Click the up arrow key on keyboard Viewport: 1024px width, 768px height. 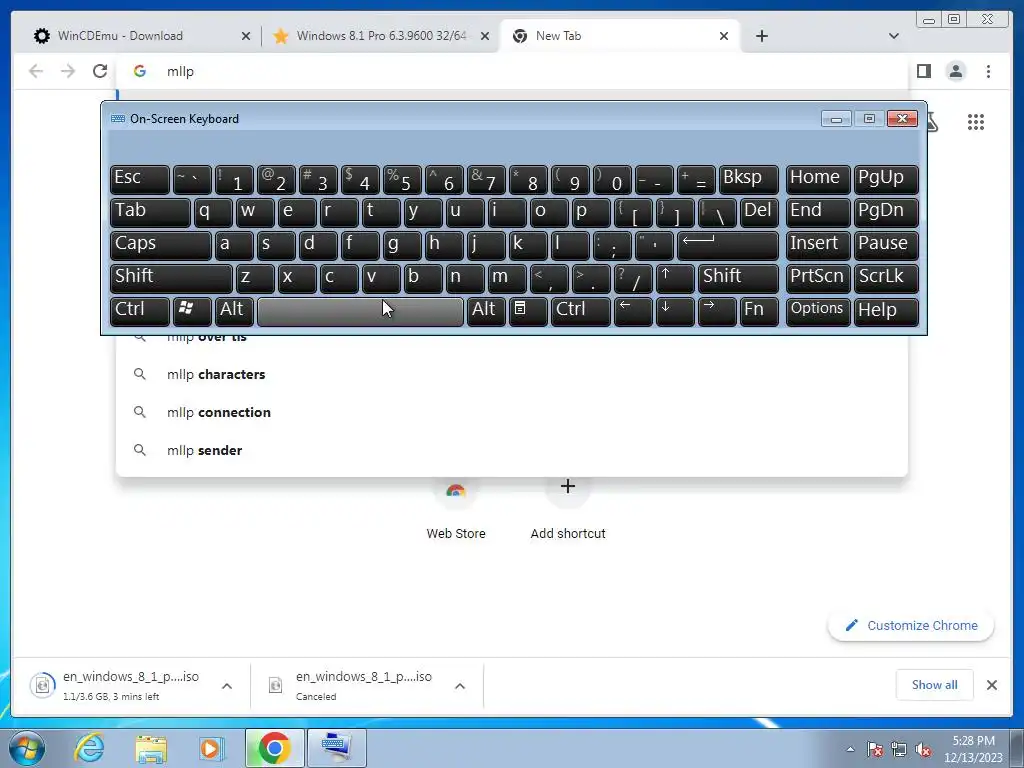tap(675, 278)
